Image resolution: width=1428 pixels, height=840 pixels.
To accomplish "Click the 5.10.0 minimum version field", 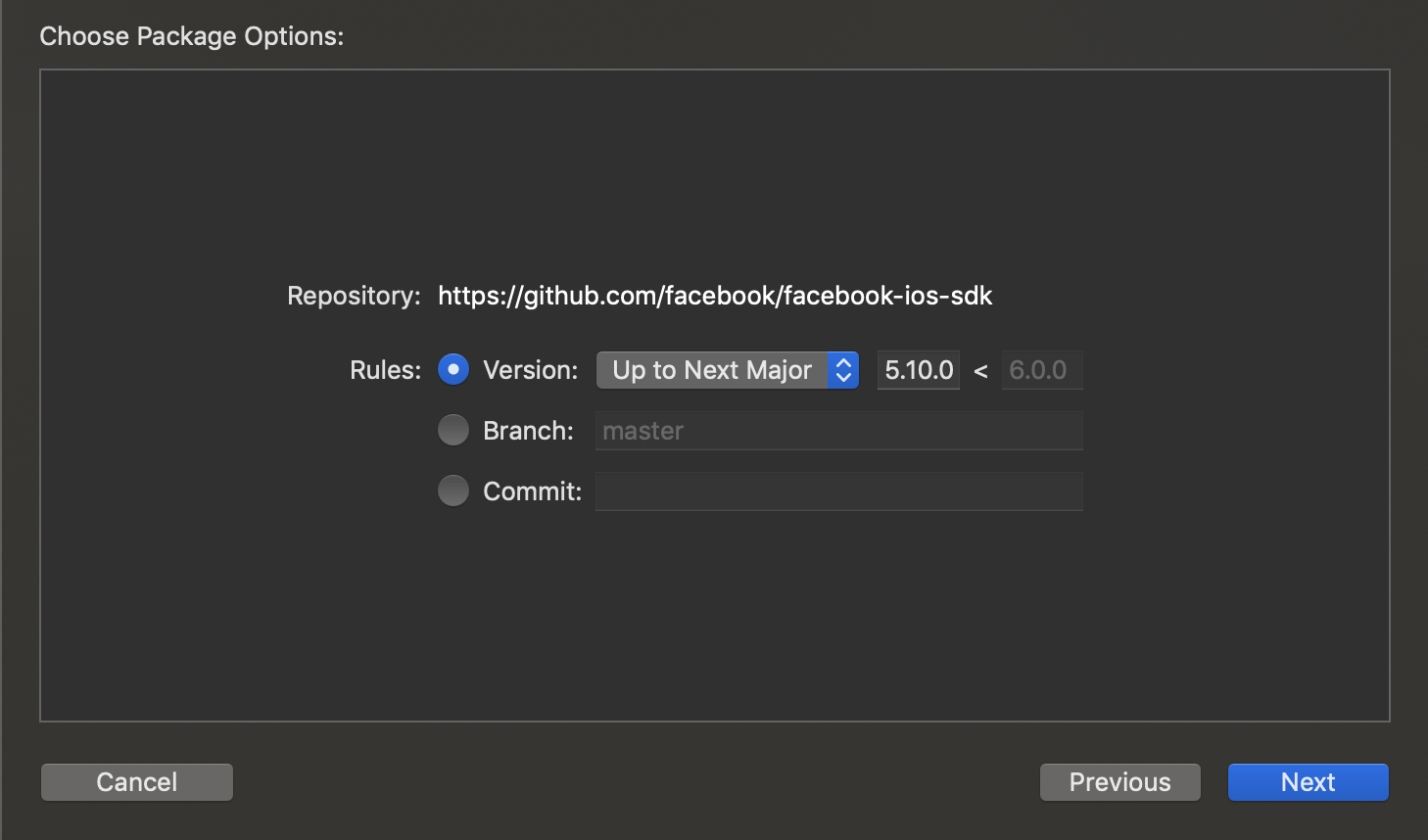I will [x=919, y=370].
